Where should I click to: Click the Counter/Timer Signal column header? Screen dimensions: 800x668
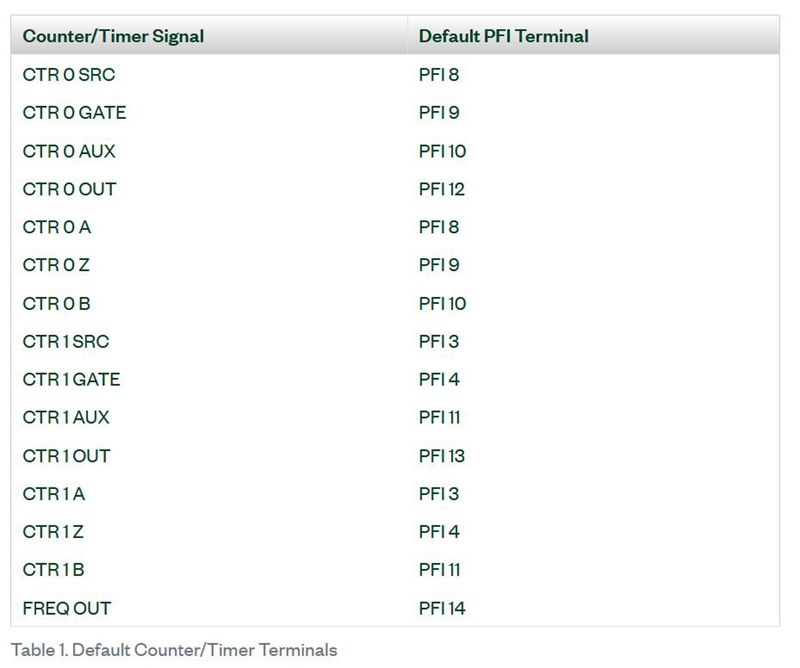pos(113,36)
